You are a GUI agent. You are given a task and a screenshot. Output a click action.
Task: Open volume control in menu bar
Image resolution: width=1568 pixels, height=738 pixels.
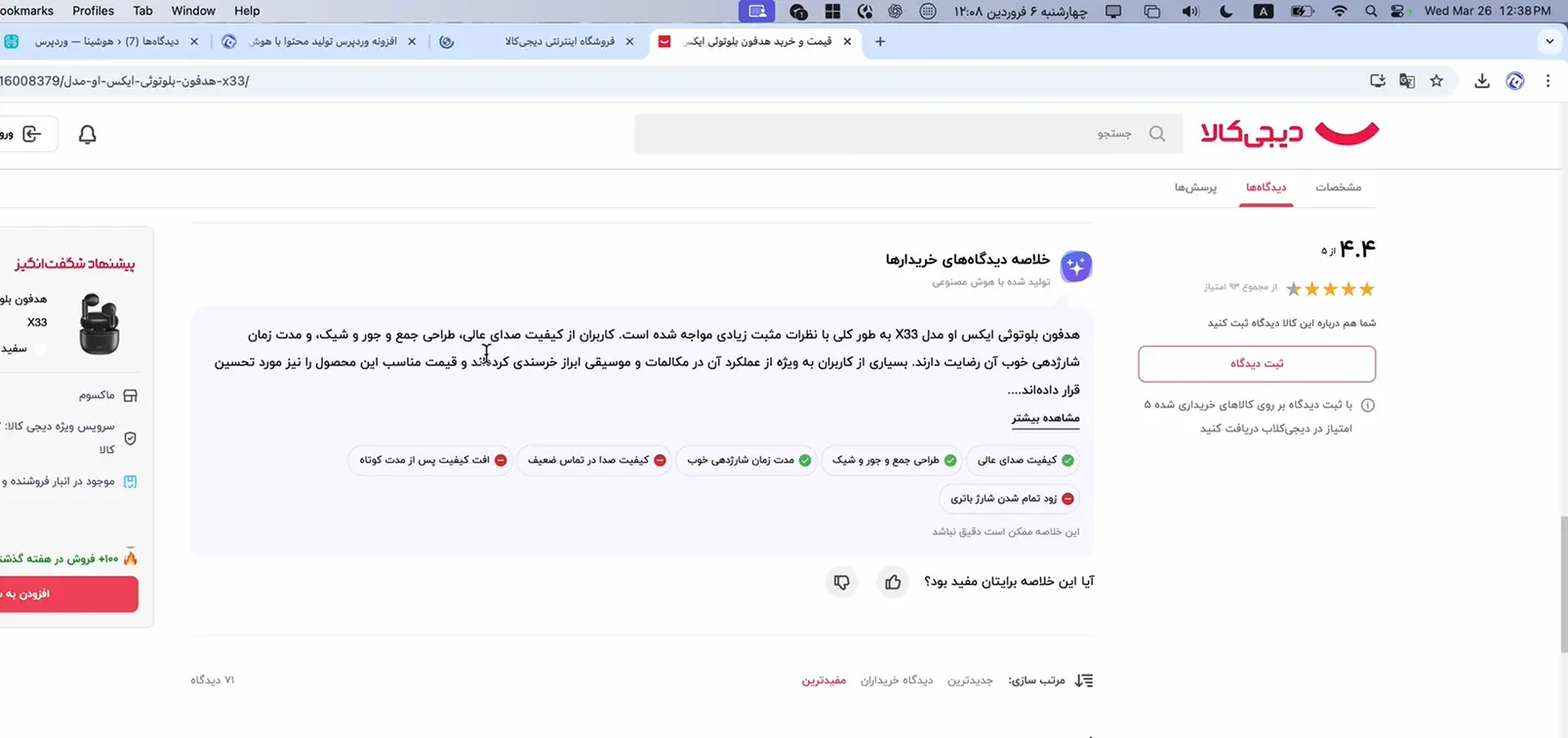tap(1190, 11)
